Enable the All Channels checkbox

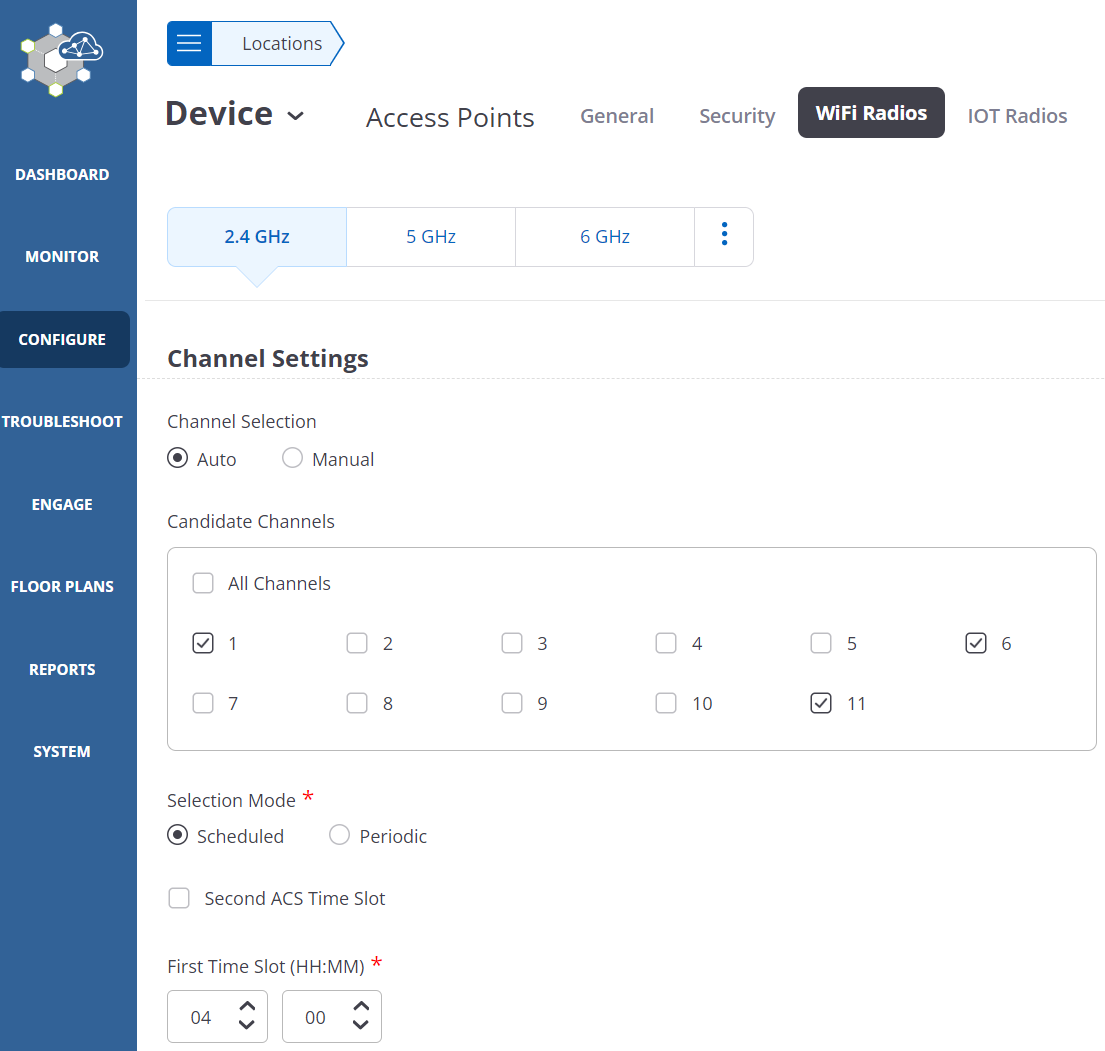click(203, 582)
